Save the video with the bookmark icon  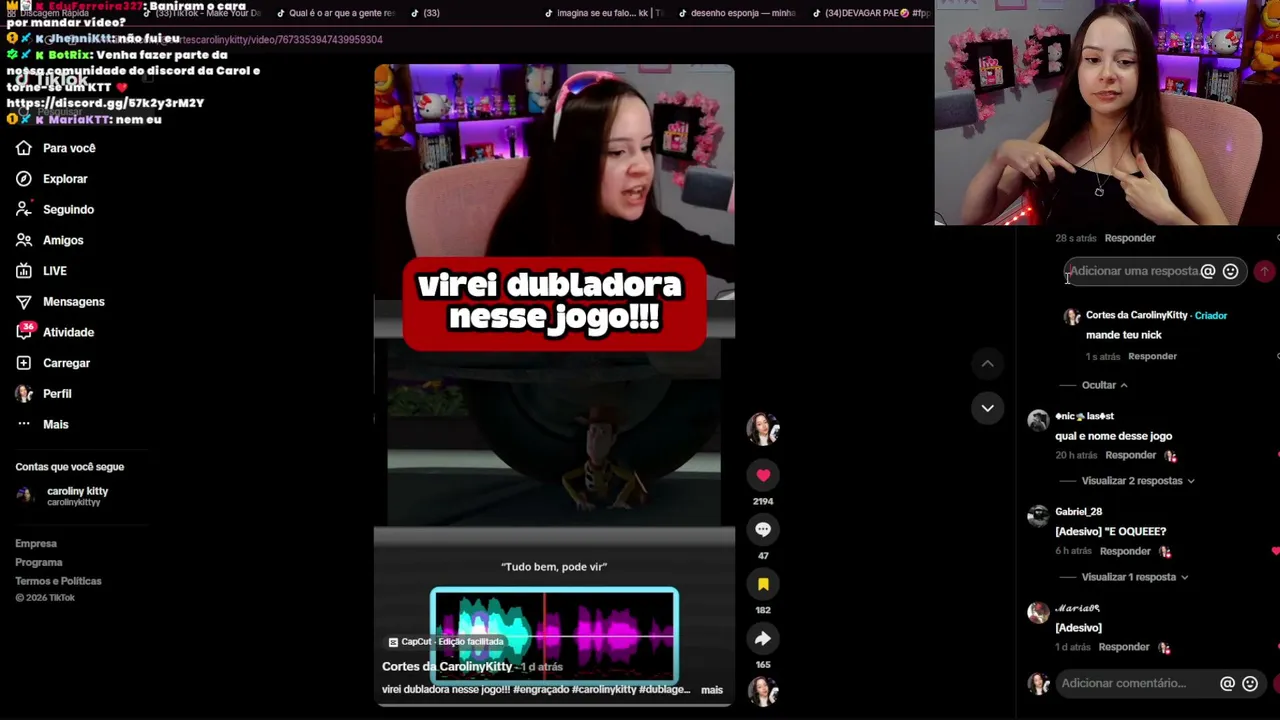pos(763,584)
